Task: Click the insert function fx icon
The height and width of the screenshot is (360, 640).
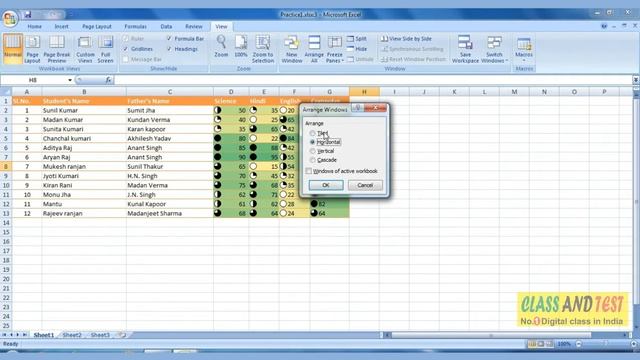Action: click(x=108, y=80)
